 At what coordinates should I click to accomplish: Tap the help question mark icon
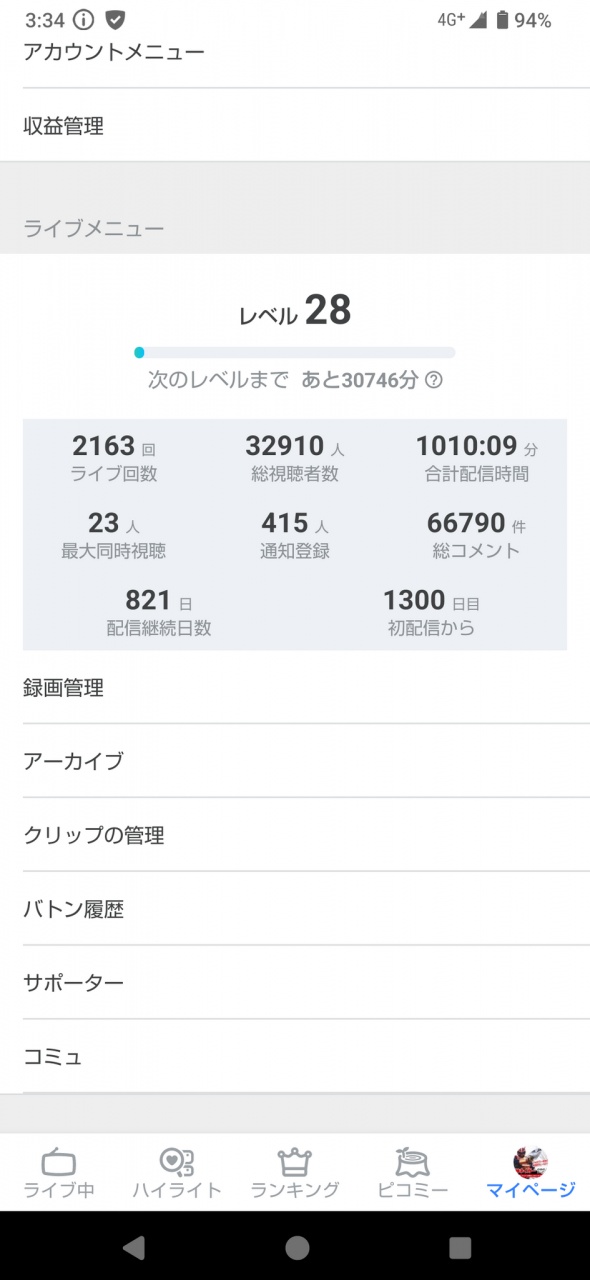click(x=434, y=380)
